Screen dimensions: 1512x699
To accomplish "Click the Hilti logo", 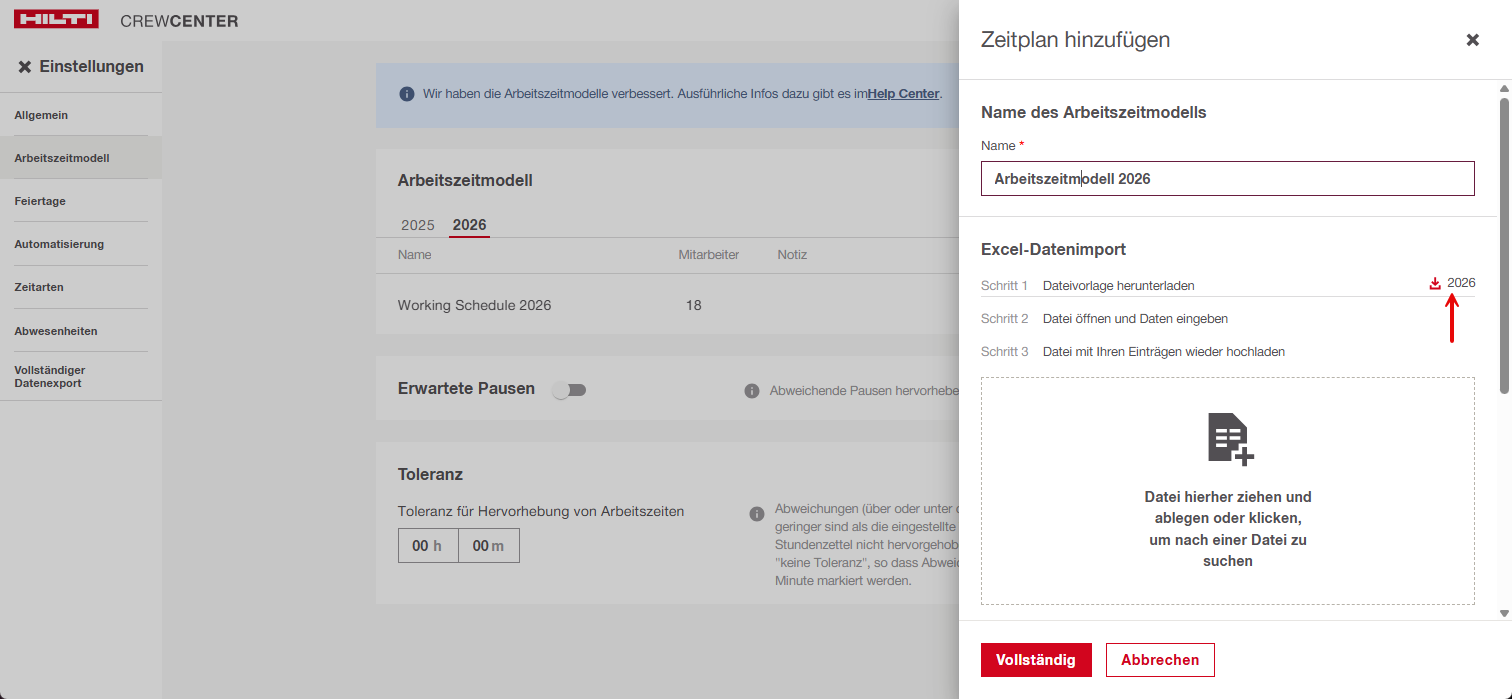I will [x=56, y=20].
